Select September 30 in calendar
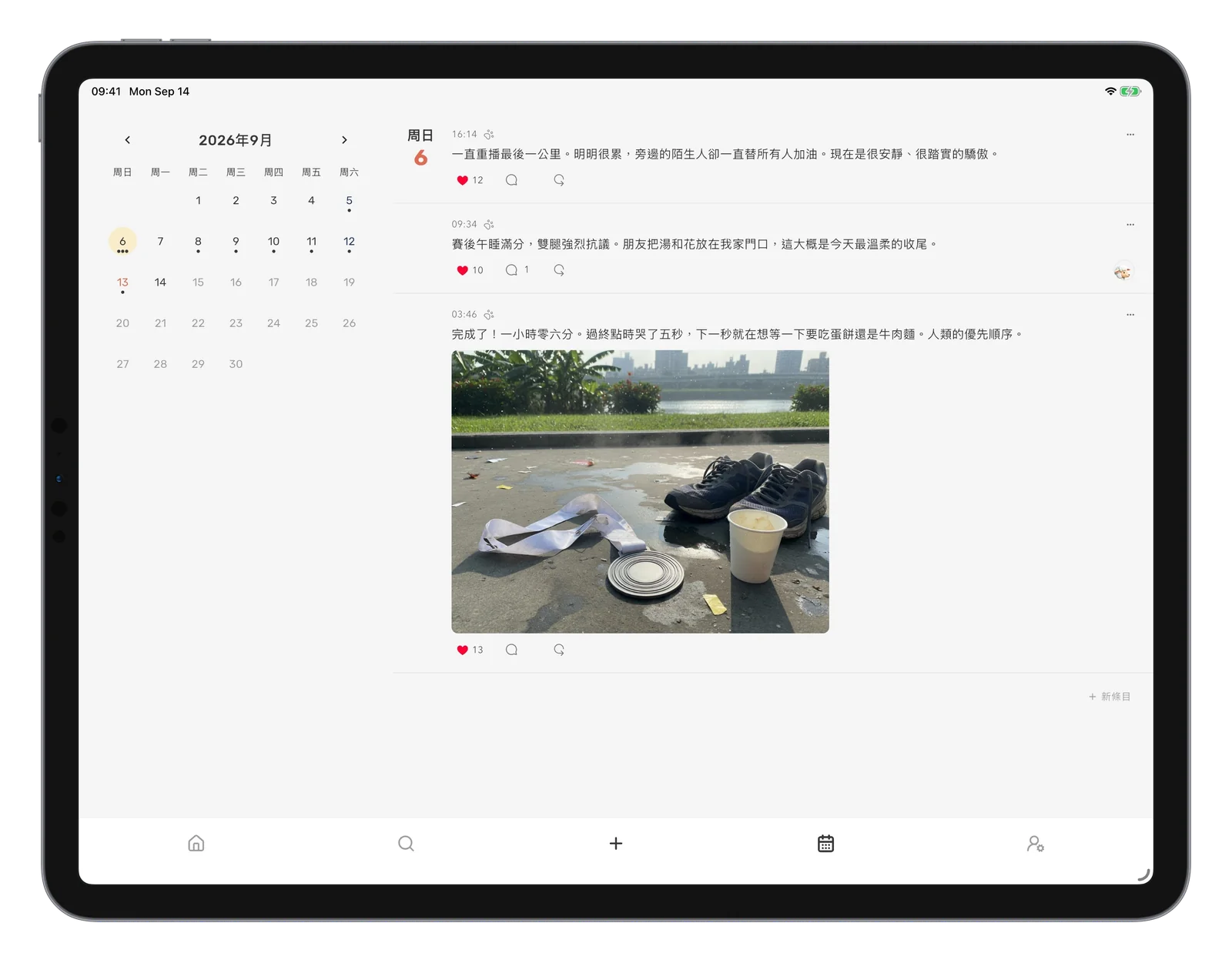This screenshot has height=963, width=1232. (236, 364)
